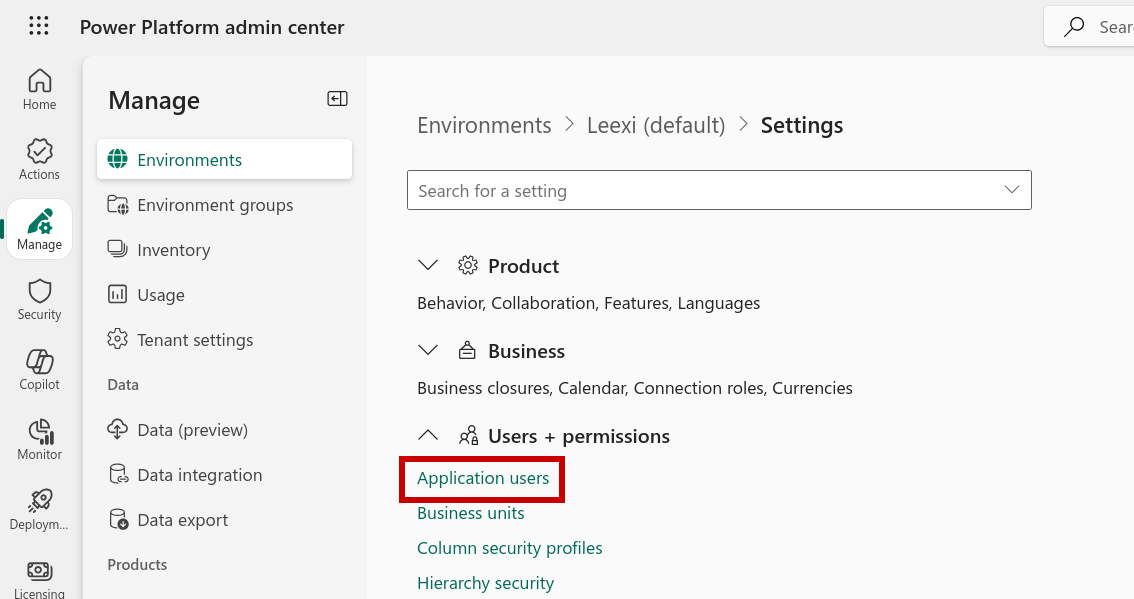Image resolution: width=1134 pixels, height=599 pixels.
Task: Open Actions in the left rail
Action: [x=39, y=160]
